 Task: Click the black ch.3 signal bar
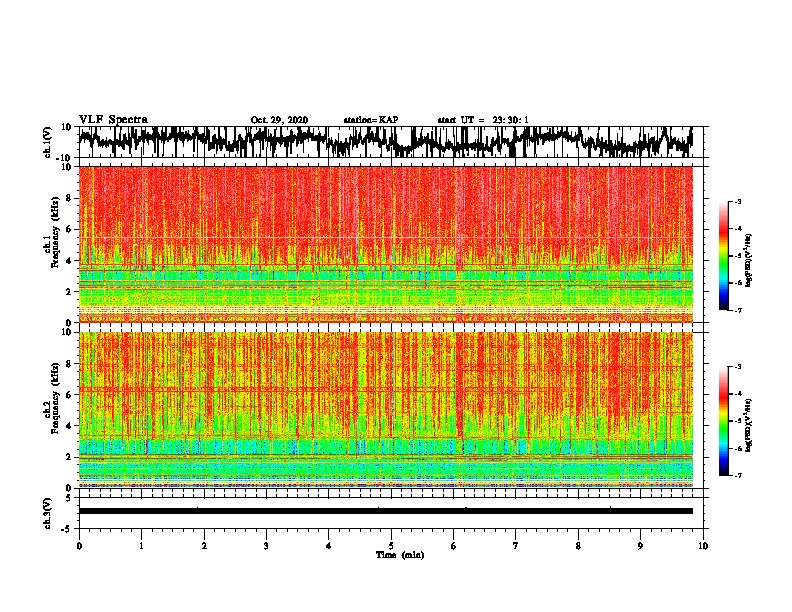[x=385, y=511]
